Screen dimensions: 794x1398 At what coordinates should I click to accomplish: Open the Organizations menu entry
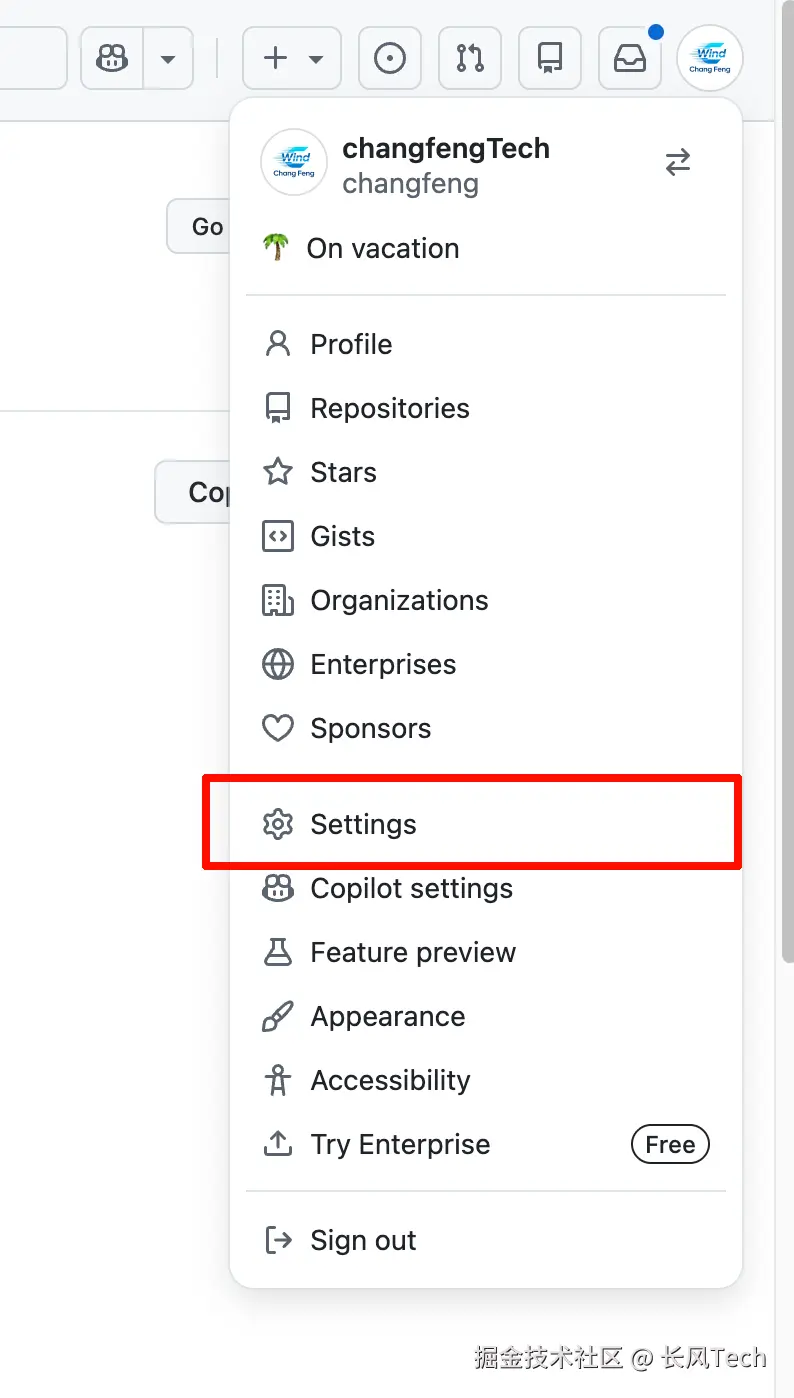[399, 601]
